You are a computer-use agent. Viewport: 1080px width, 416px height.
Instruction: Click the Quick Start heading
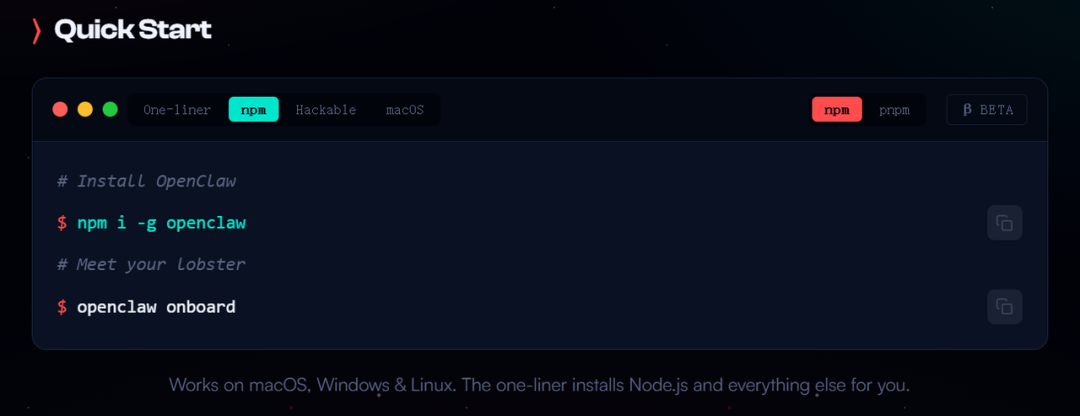[133, 31]
